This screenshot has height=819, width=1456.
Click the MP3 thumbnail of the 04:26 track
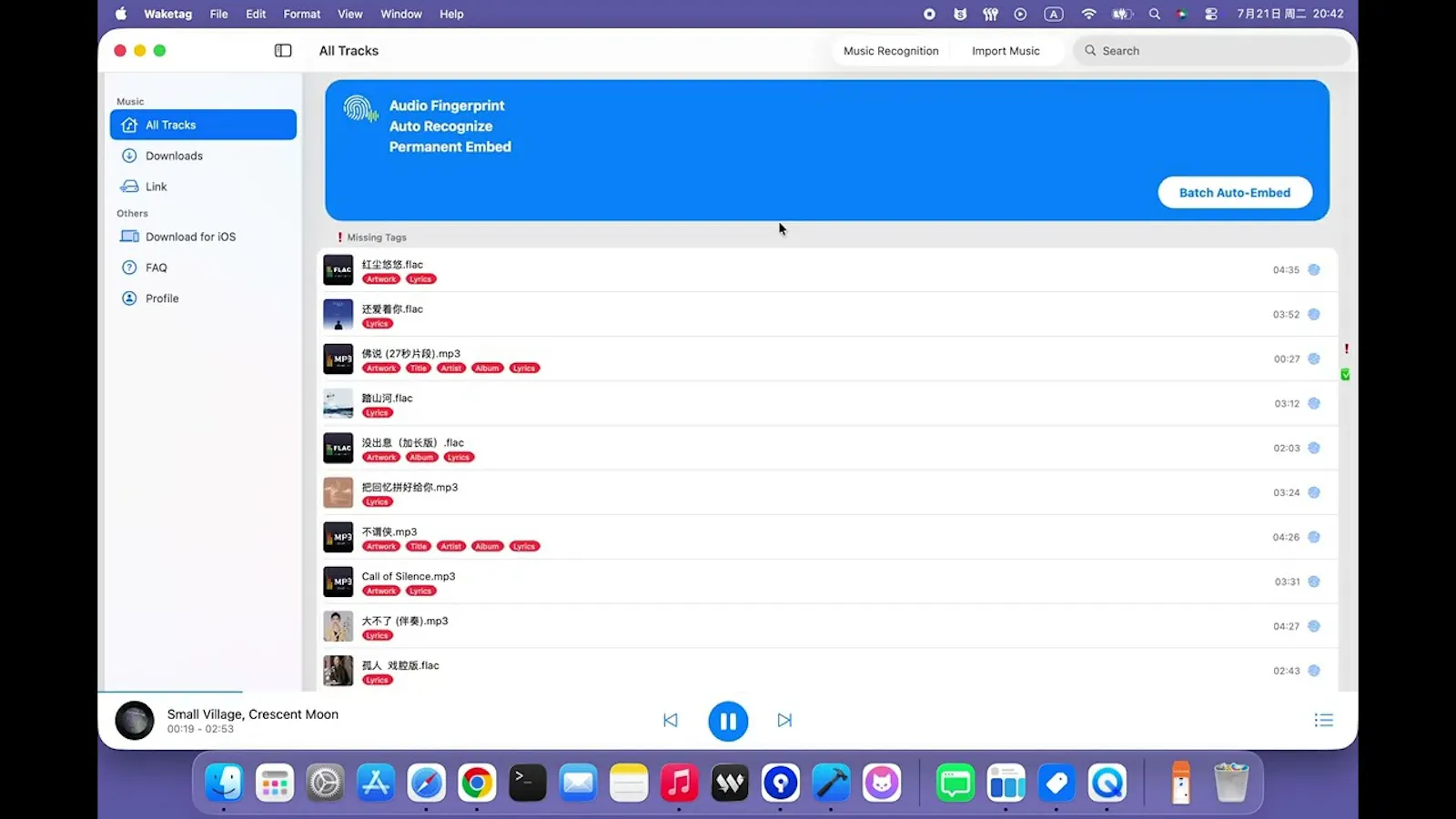[338, 537]
